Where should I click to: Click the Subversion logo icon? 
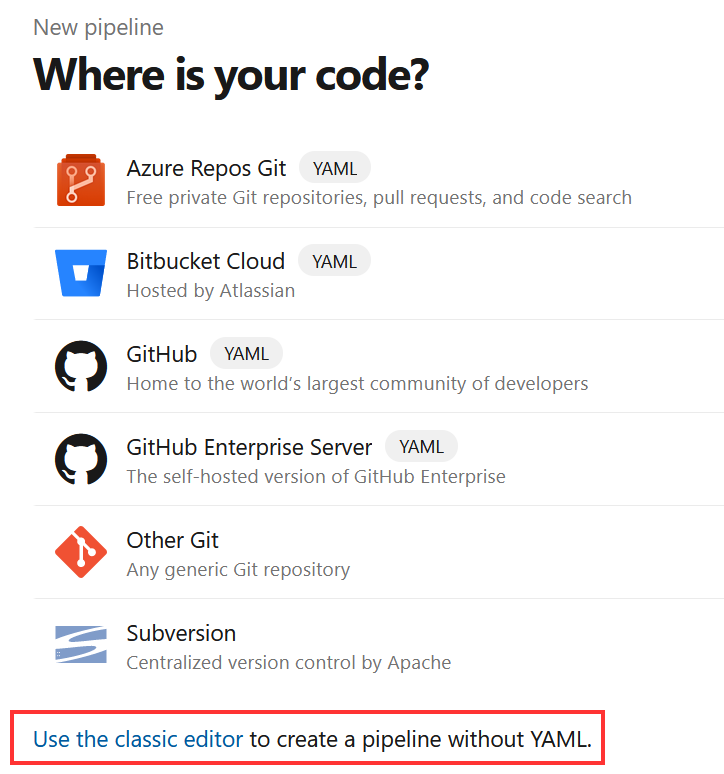click(81, 645)
